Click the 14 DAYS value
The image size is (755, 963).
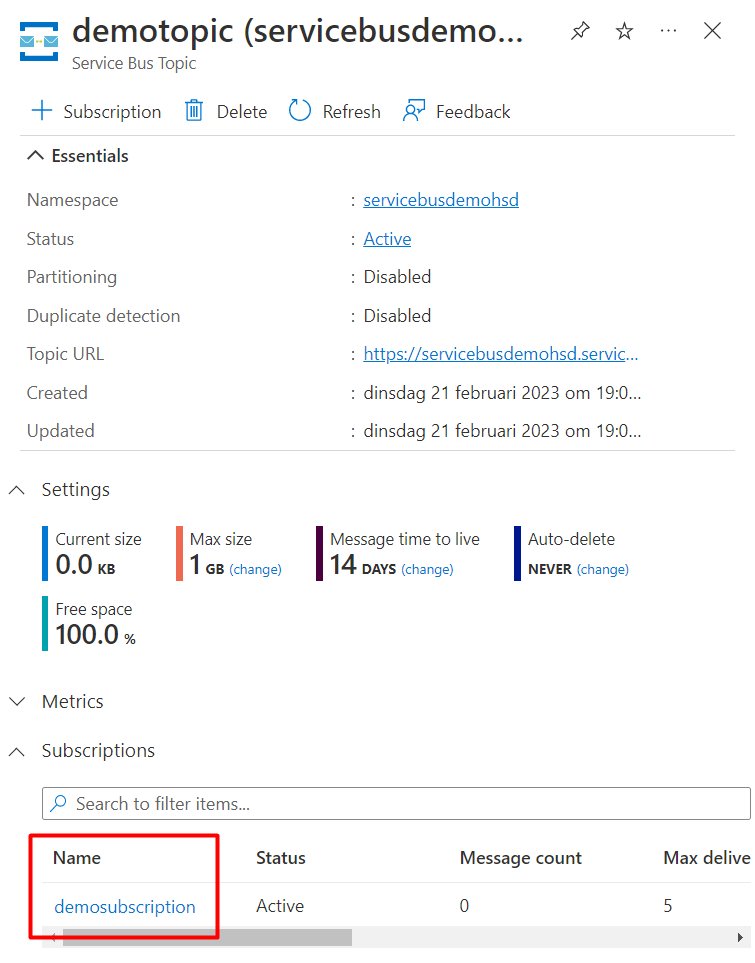362,565
